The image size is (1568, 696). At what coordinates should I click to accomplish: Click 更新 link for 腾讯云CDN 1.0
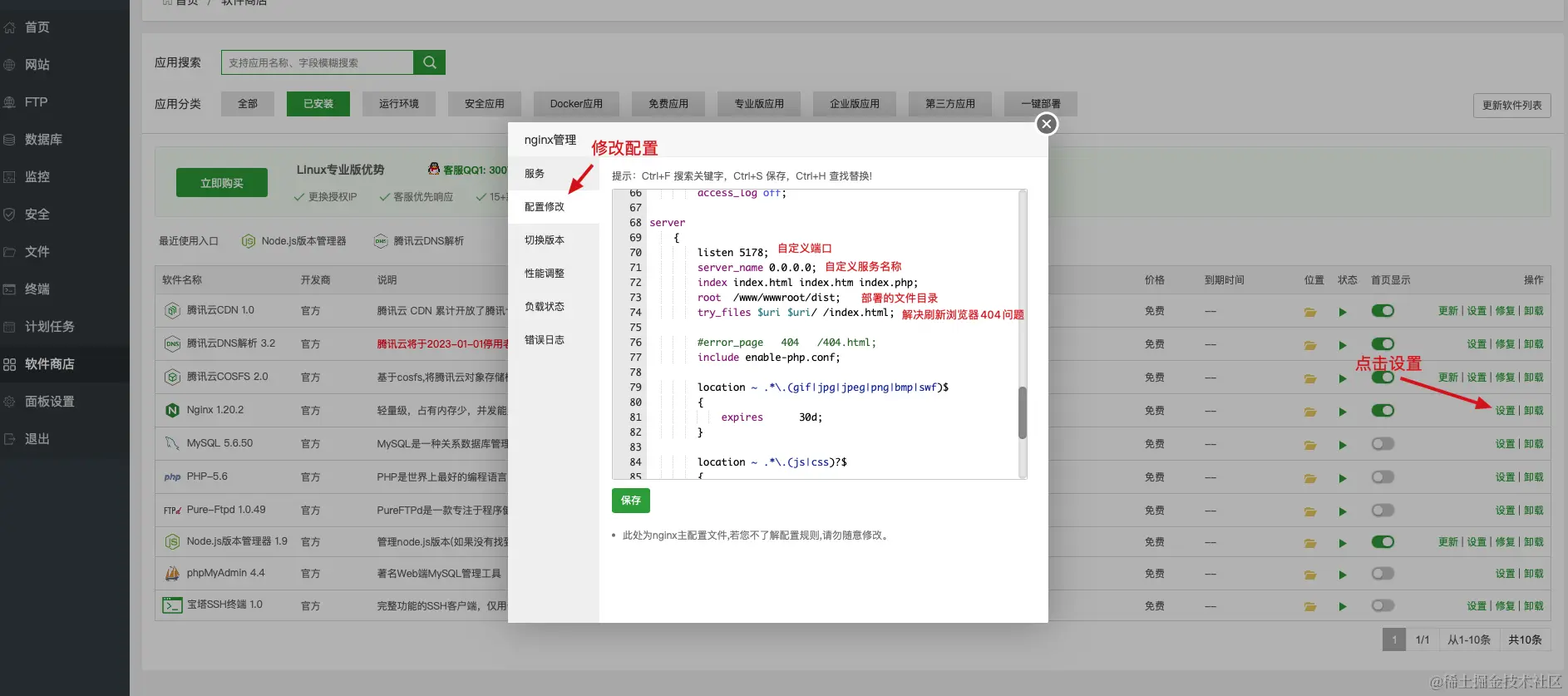(1448, 311)
